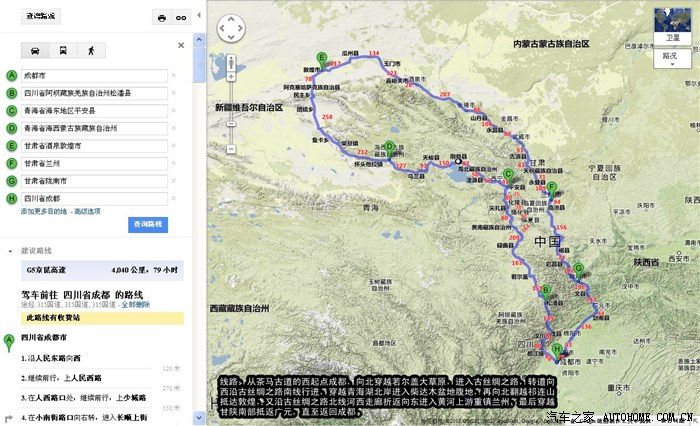Screen dimensions: 700x426
Task: Click the link share icon
Action: coord(181,18)
